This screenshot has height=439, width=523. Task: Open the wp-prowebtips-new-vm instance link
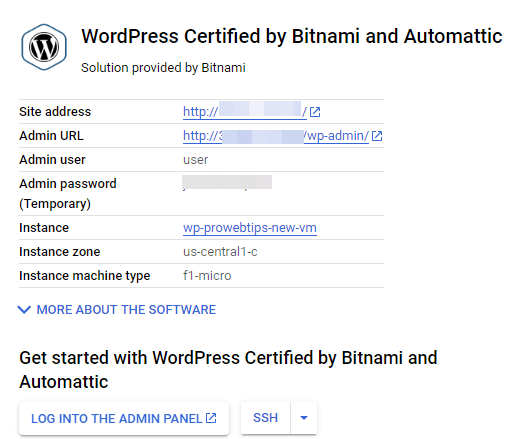(x=250, y=228)
